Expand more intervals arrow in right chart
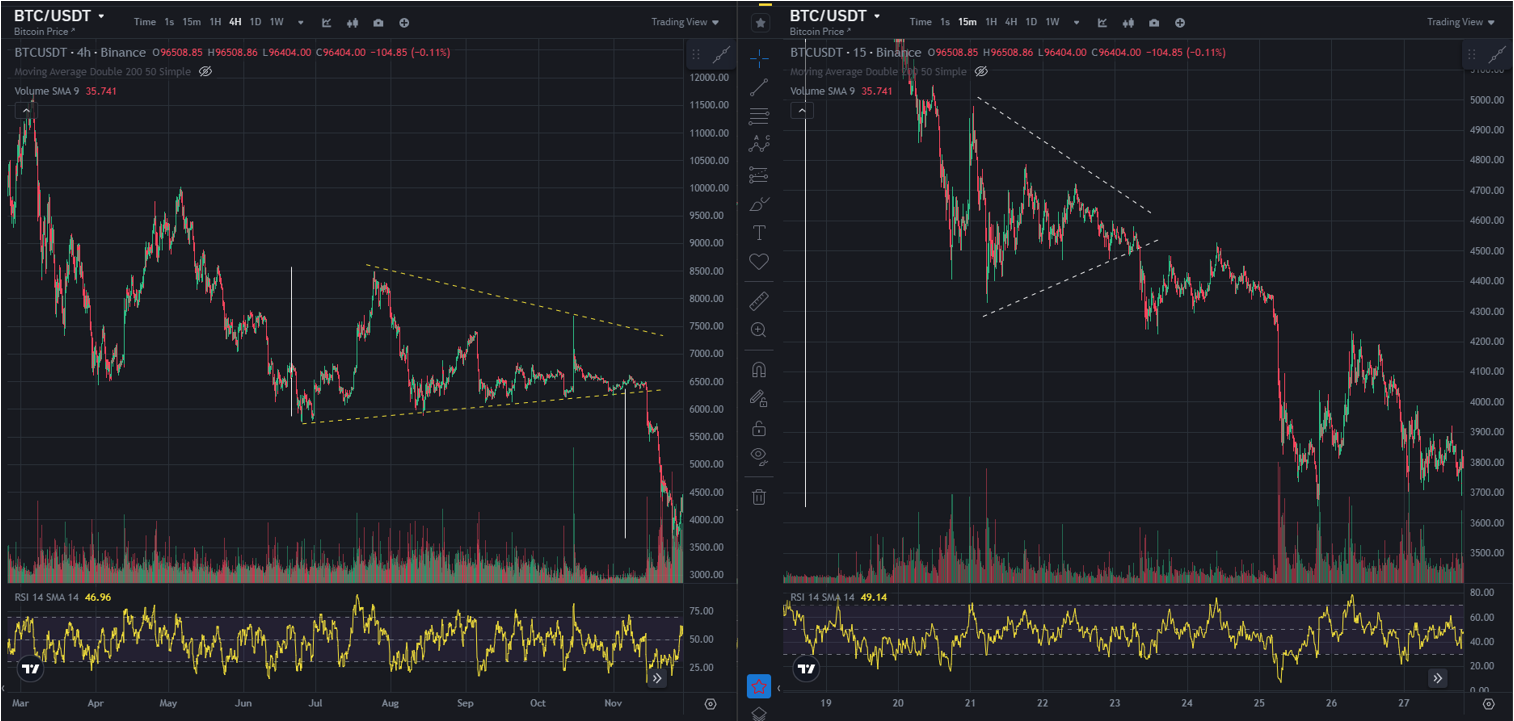The image size is (1514, 721). pyautogui.click(x=1077, y=22)
